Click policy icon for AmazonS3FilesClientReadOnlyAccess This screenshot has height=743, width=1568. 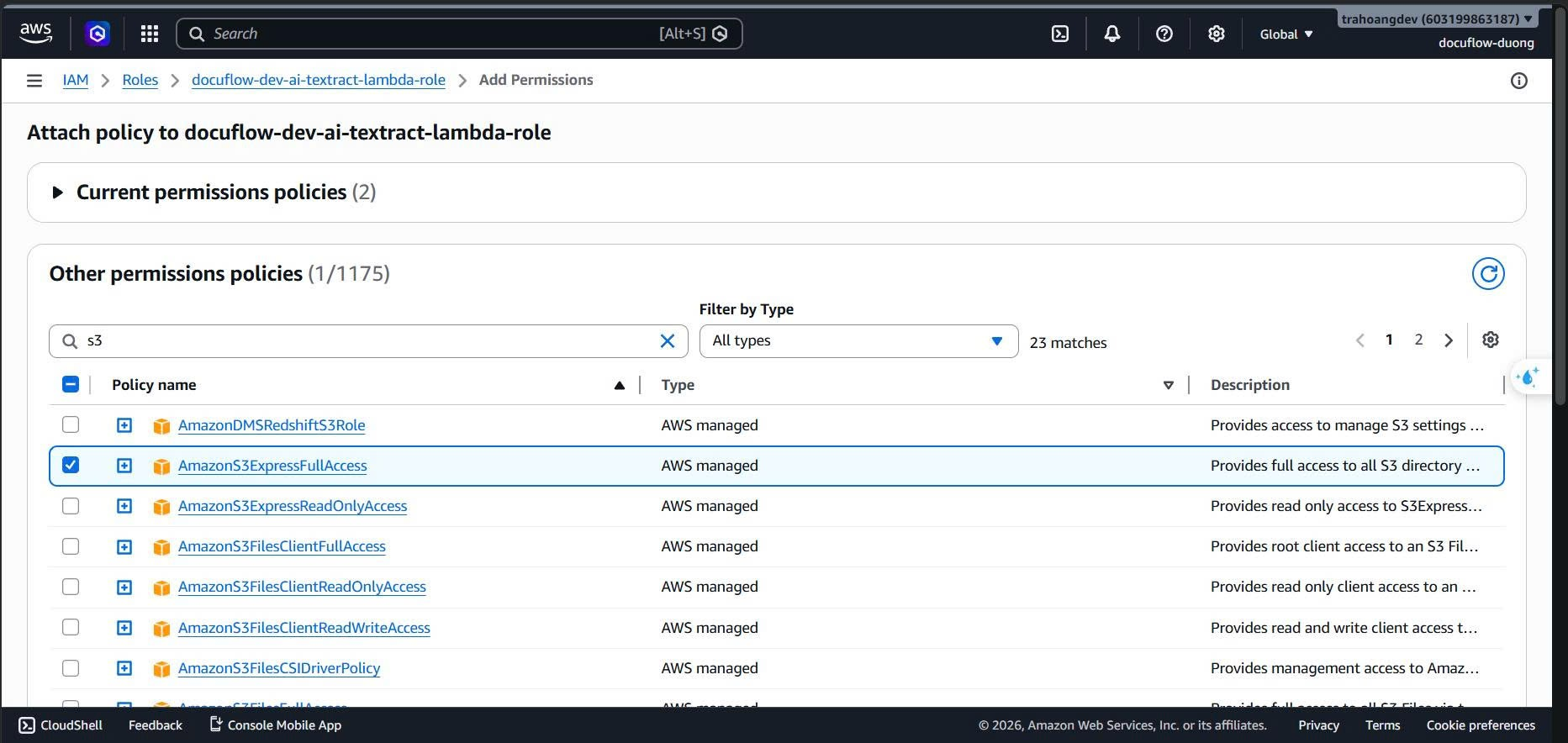(161, 588)
